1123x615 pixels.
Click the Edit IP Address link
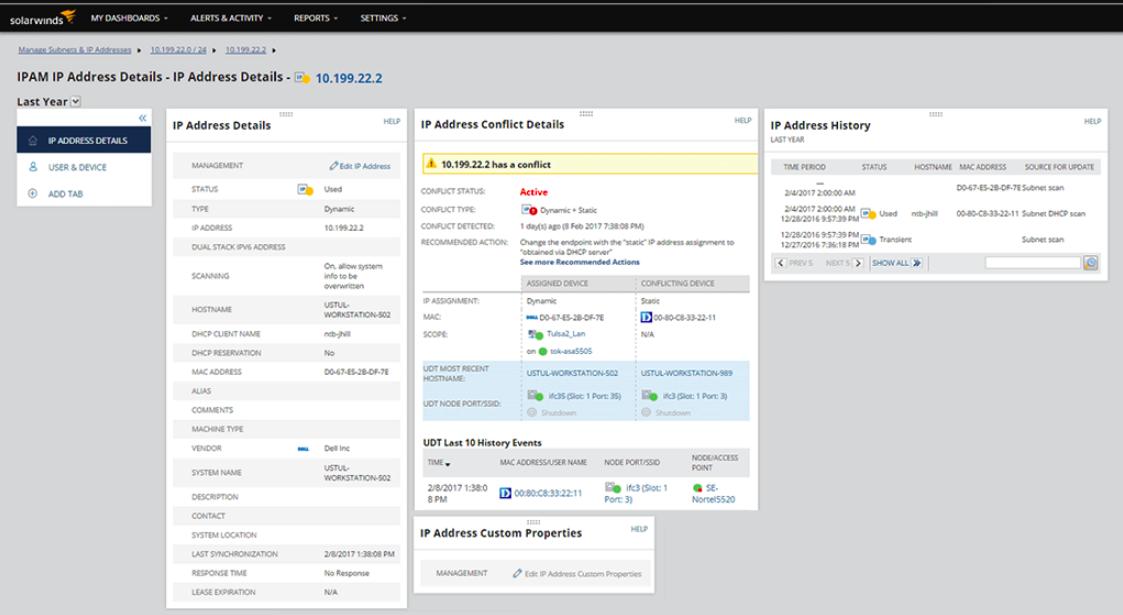[x=360, y=166]
